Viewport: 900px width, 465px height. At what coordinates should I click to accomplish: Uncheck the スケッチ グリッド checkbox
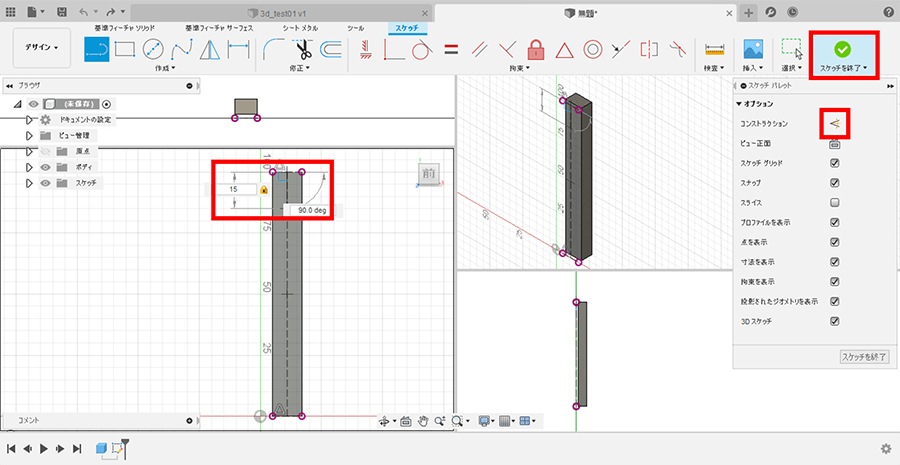[x=834, y=163]
